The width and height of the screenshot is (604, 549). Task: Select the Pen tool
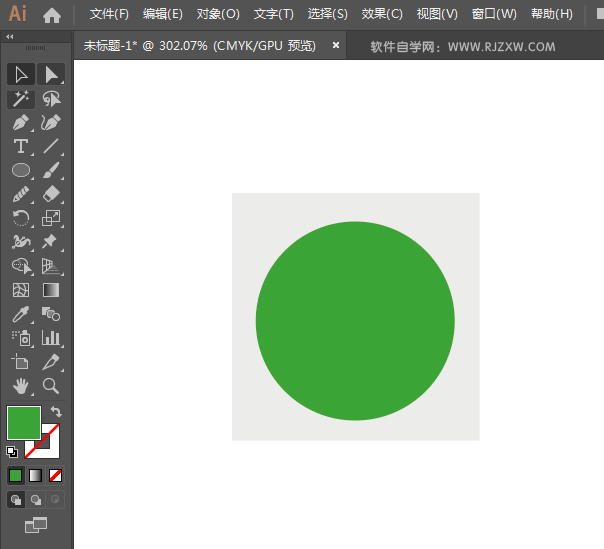pyautogui.click(x=21, y=123)
